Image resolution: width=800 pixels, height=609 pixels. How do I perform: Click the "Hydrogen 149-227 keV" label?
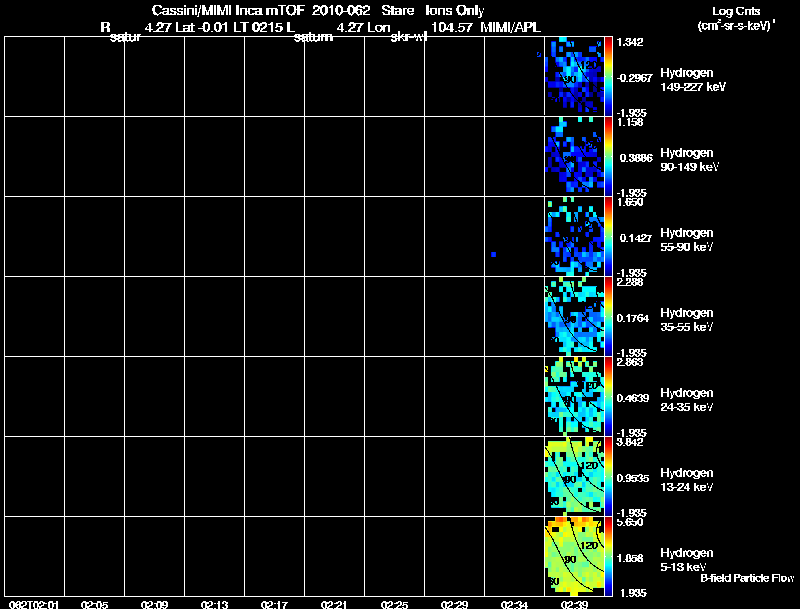click(x=693, y=80)
